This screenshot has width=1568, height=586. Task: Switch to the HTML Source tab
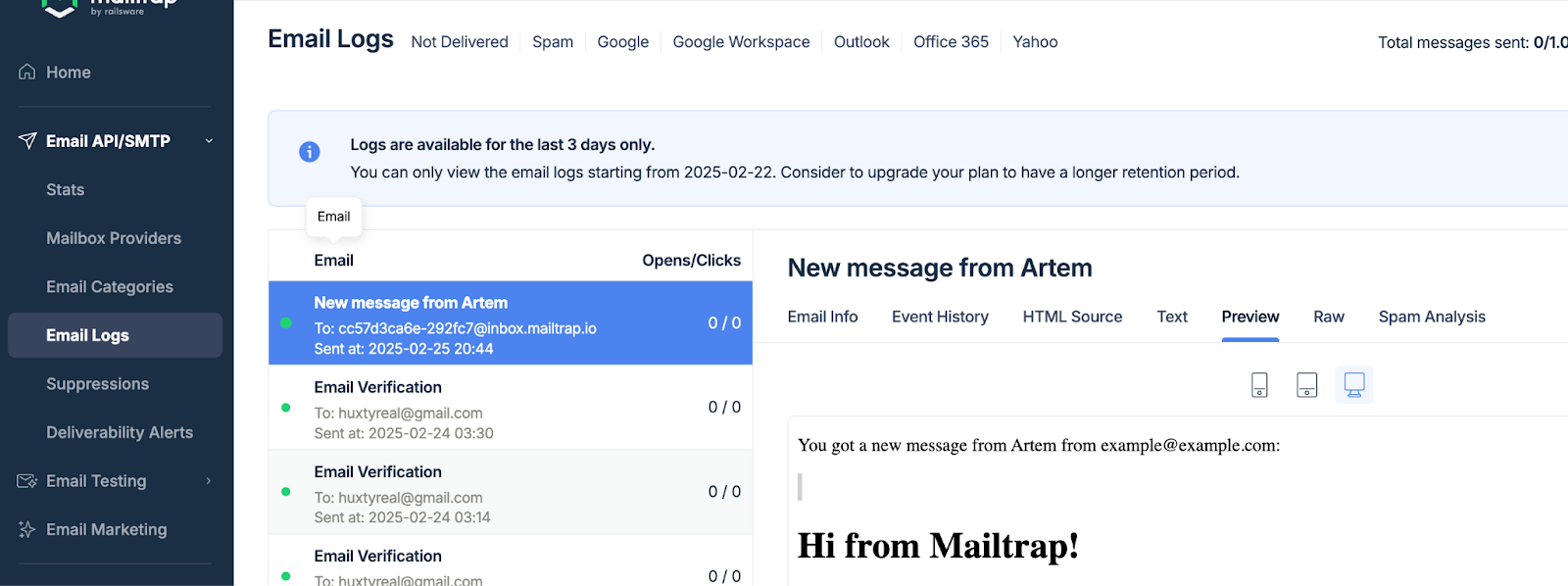tap(1072, 317)
